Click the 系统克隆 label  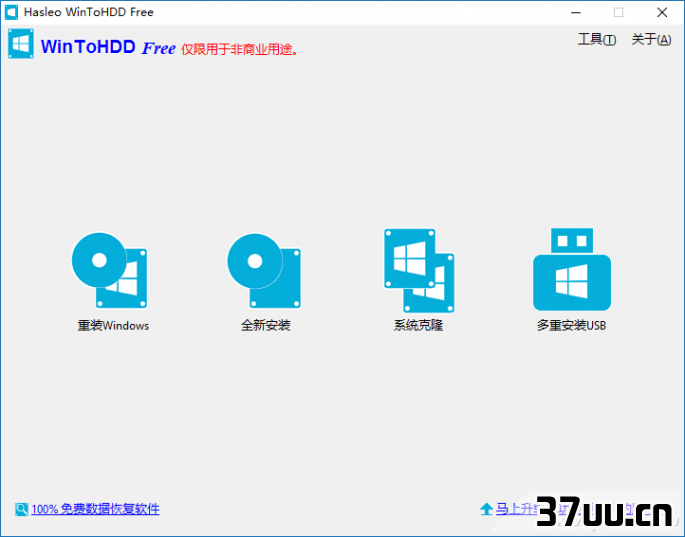[419, 325]
